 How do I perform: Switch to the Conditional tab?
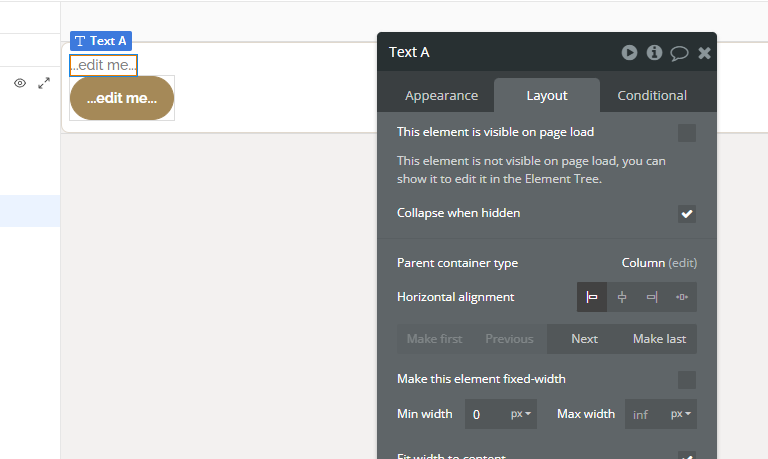[x=652, y=96]
